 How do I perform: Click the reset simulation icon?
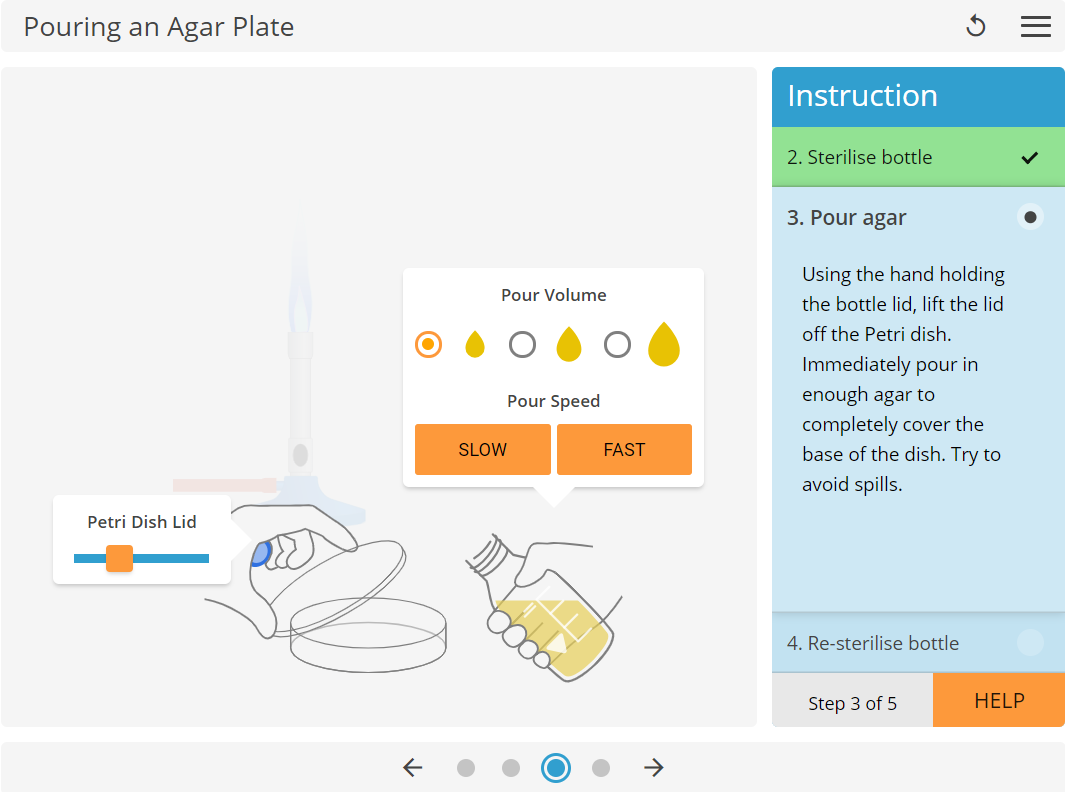[x=975, y=26]
